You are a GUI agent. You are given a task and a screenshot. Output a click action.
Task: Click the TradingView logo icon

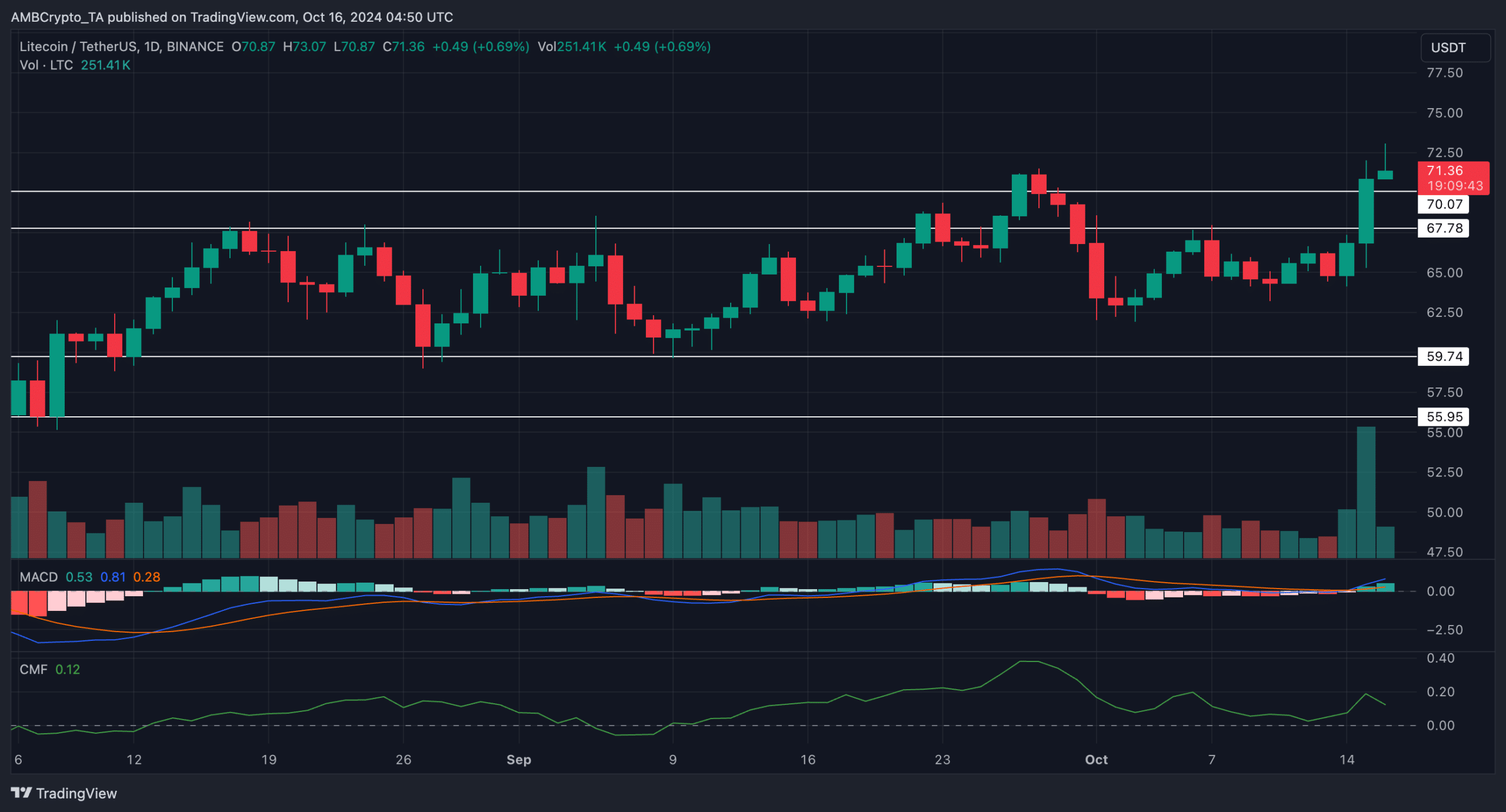(21, 793)
